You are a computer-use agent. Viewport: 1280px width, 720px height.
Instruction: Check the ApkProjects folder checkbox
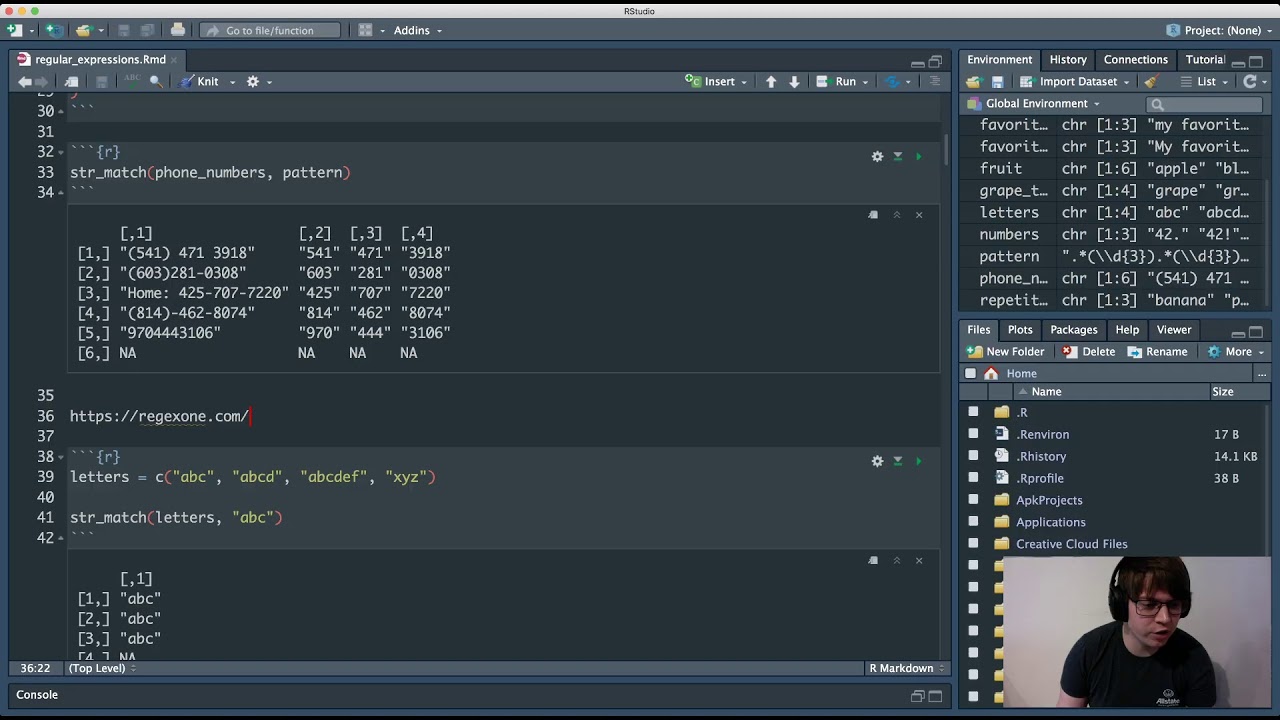point(973,500)
